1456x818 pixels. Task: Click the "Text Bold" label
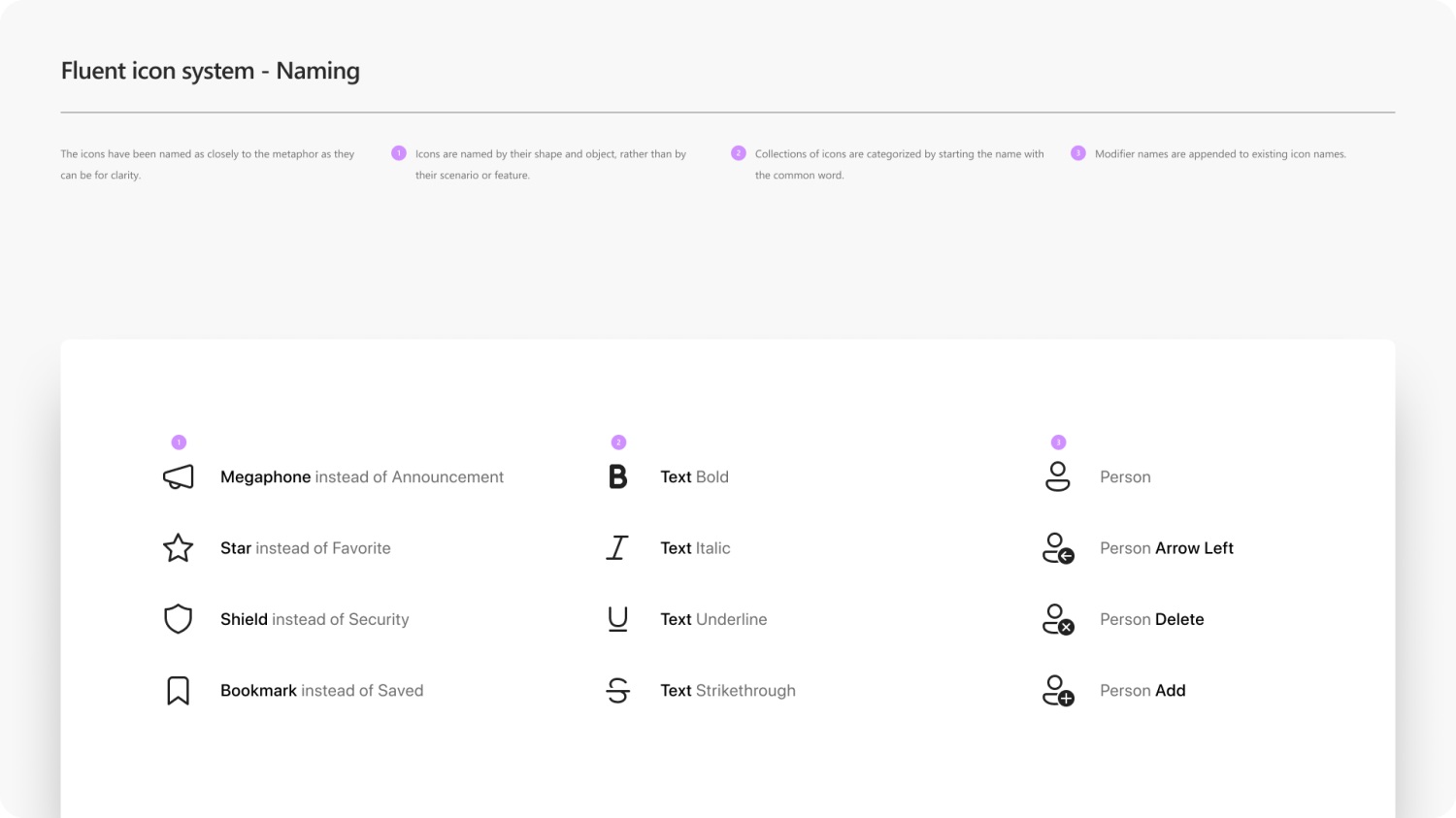pos(695,477)
